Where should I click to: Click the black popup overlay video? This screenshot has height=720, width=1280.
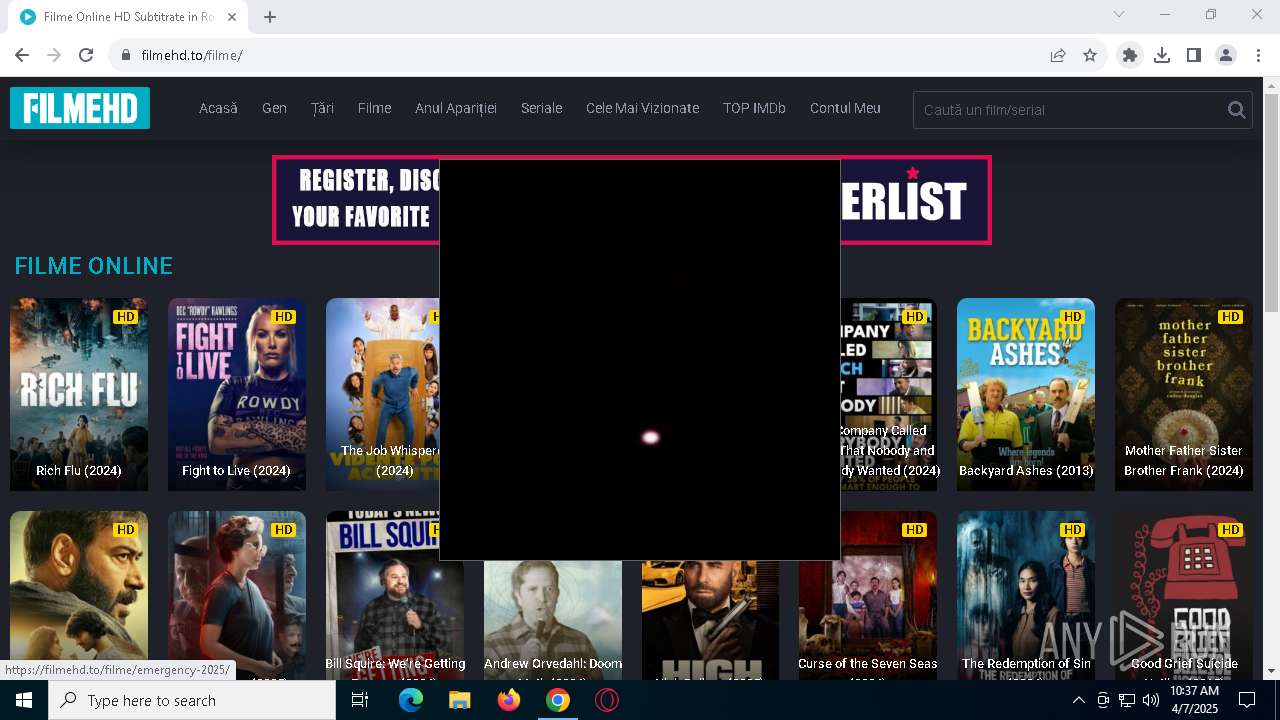coord(640,360)
